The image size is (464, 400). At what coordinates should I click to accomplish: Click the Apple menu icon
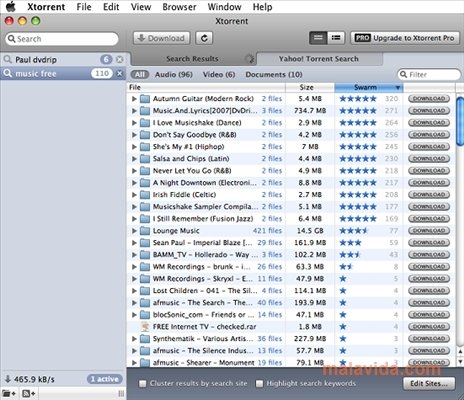[x=11, y=7]
